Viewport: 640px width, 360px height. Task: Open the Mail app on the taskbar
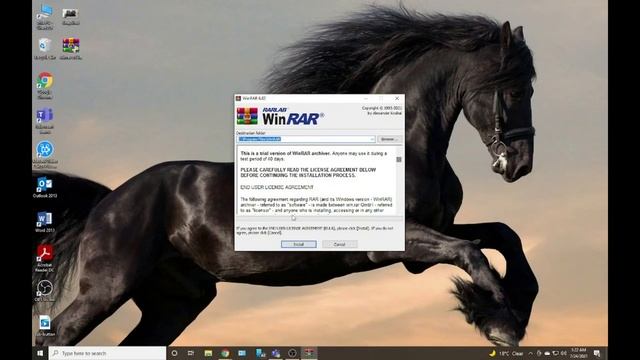[x=242, y=353]
